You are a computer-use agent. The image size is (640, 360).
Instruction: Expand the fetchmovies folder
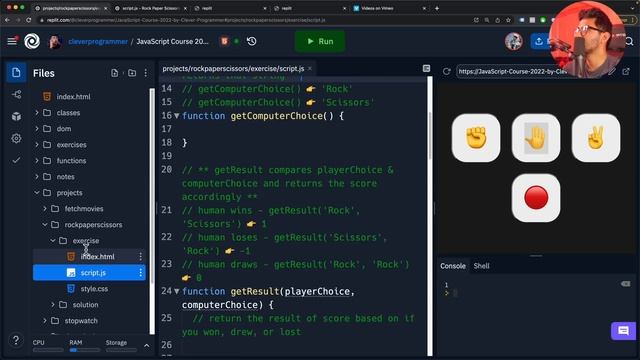(45, 209)
